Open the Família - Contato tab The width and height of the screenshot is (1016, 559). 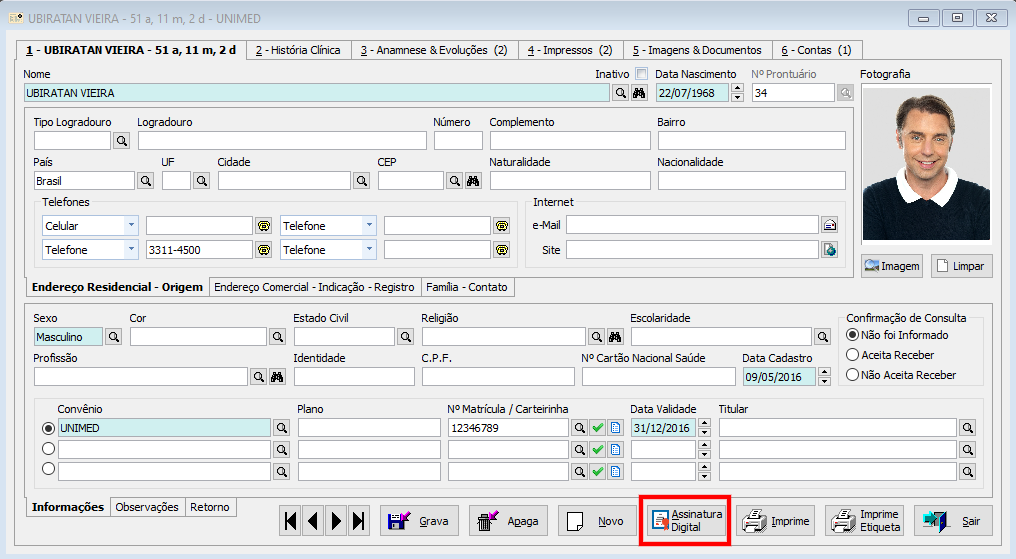point(467,287)
